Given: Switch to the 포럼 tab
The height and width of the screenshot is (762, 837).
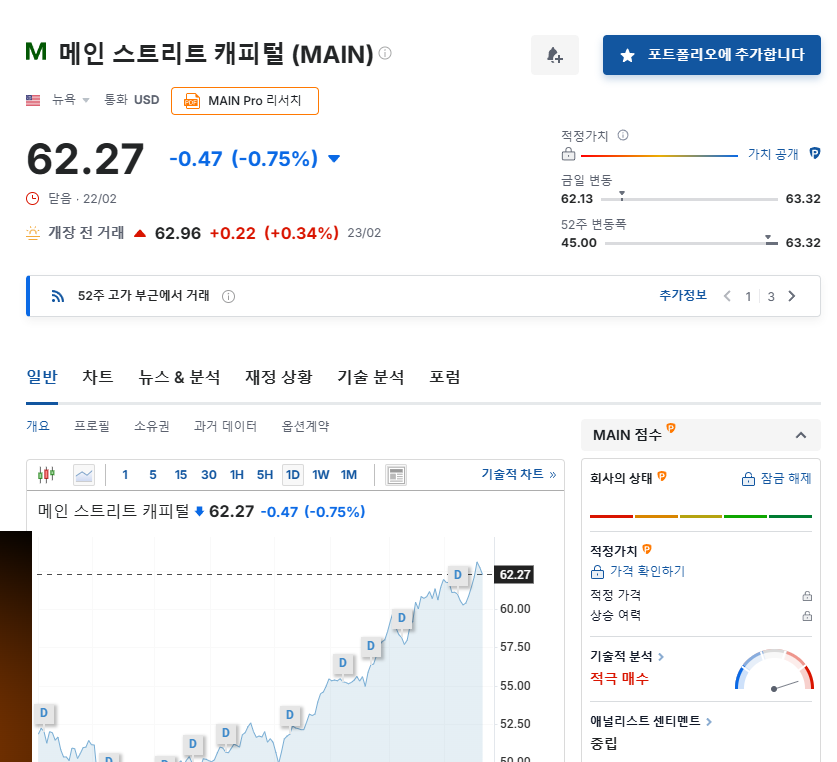Looking at the screenshot, I should (445, 377).
